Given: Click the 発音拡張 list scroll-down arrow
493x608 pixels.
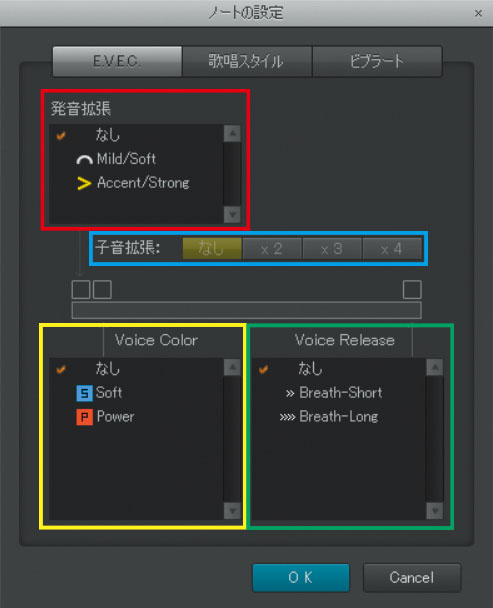Looking at the screenshot, I should [x=232, y=214].
